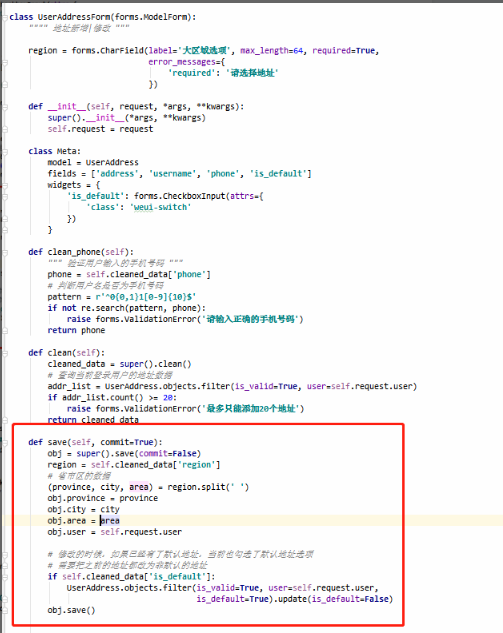This screenshot has width=503, height=633.
Task: Click the 'required': '请选择地址' entry
Action: click(x=223, y=73)
